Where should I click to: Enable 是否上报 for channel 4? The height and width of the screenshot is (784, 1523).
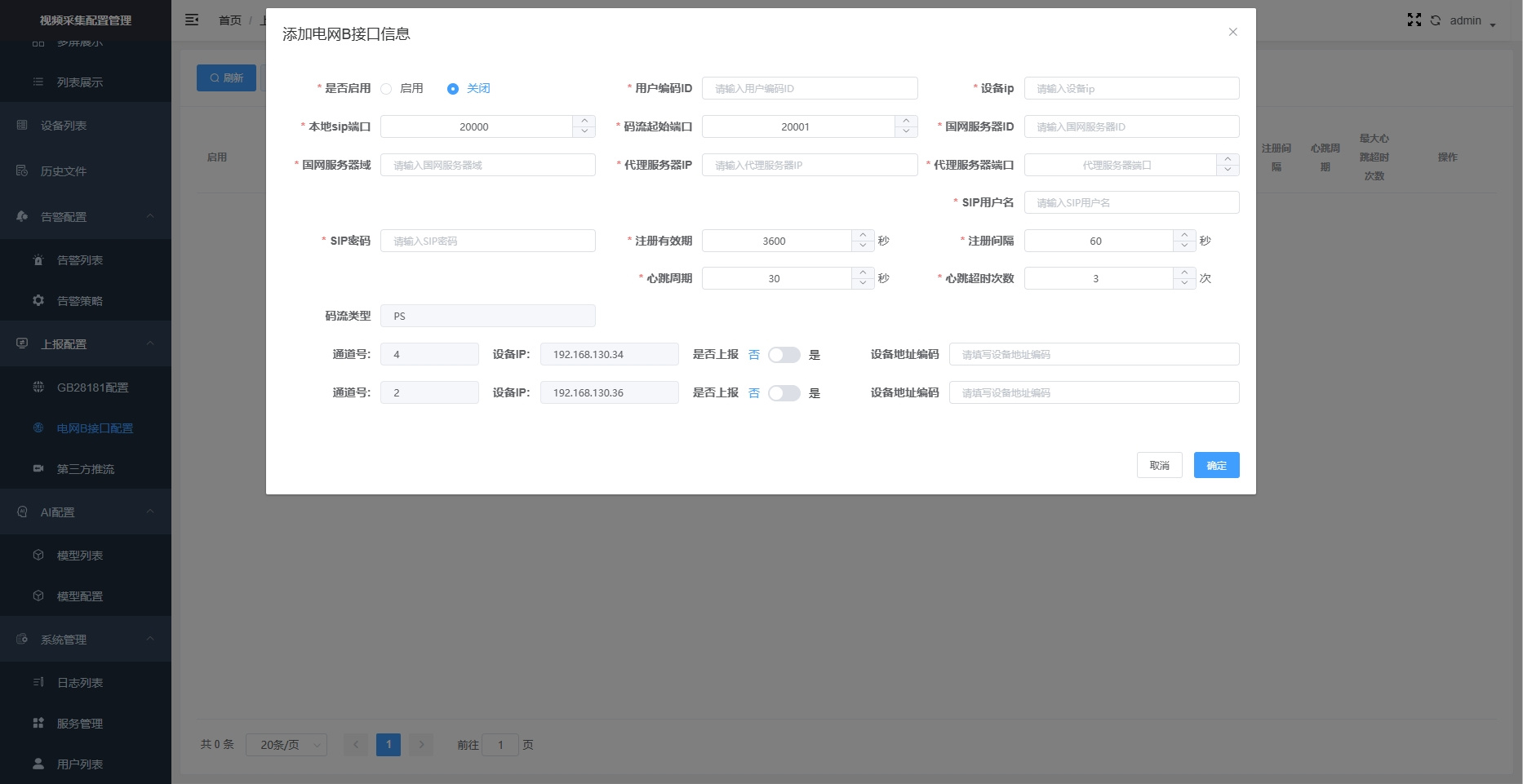[x=784, y=354]
